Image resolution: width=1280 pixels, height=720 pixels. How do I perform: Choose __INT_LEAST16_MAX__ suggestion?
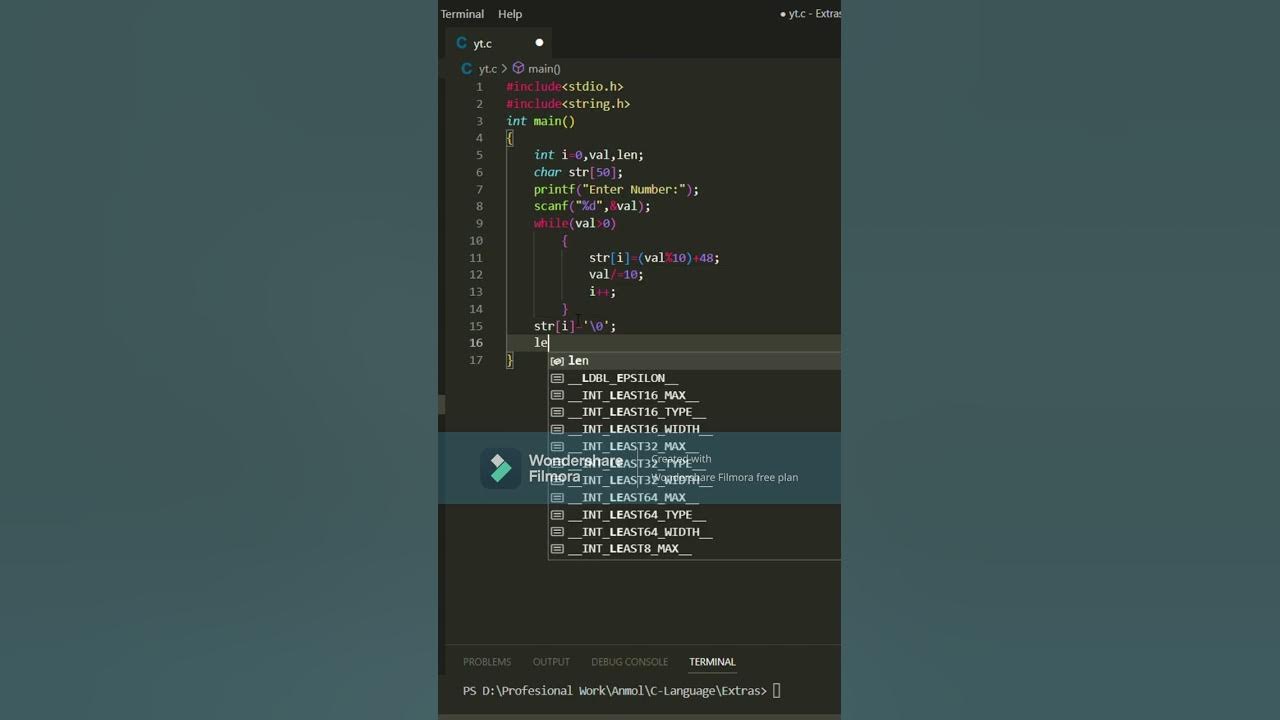tap(694, 395)
